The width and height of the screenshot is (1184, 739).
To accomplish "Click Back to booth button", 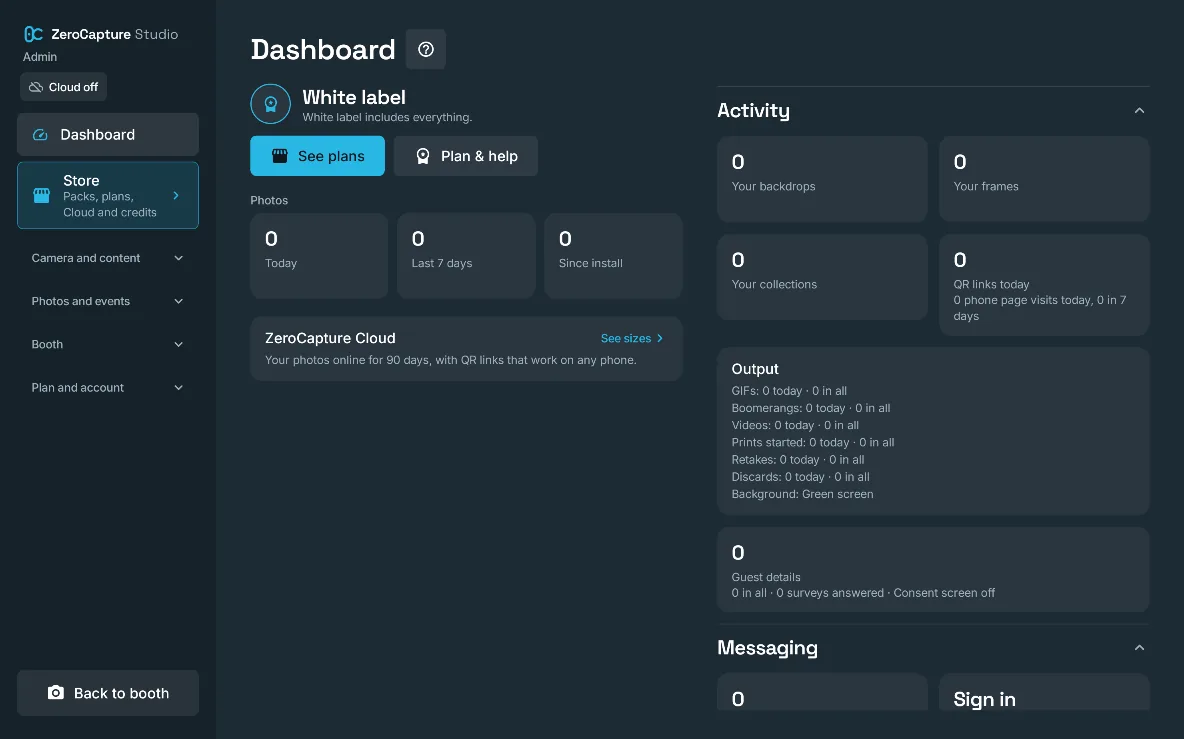I will pyautogui.click(x=108, y=692).
